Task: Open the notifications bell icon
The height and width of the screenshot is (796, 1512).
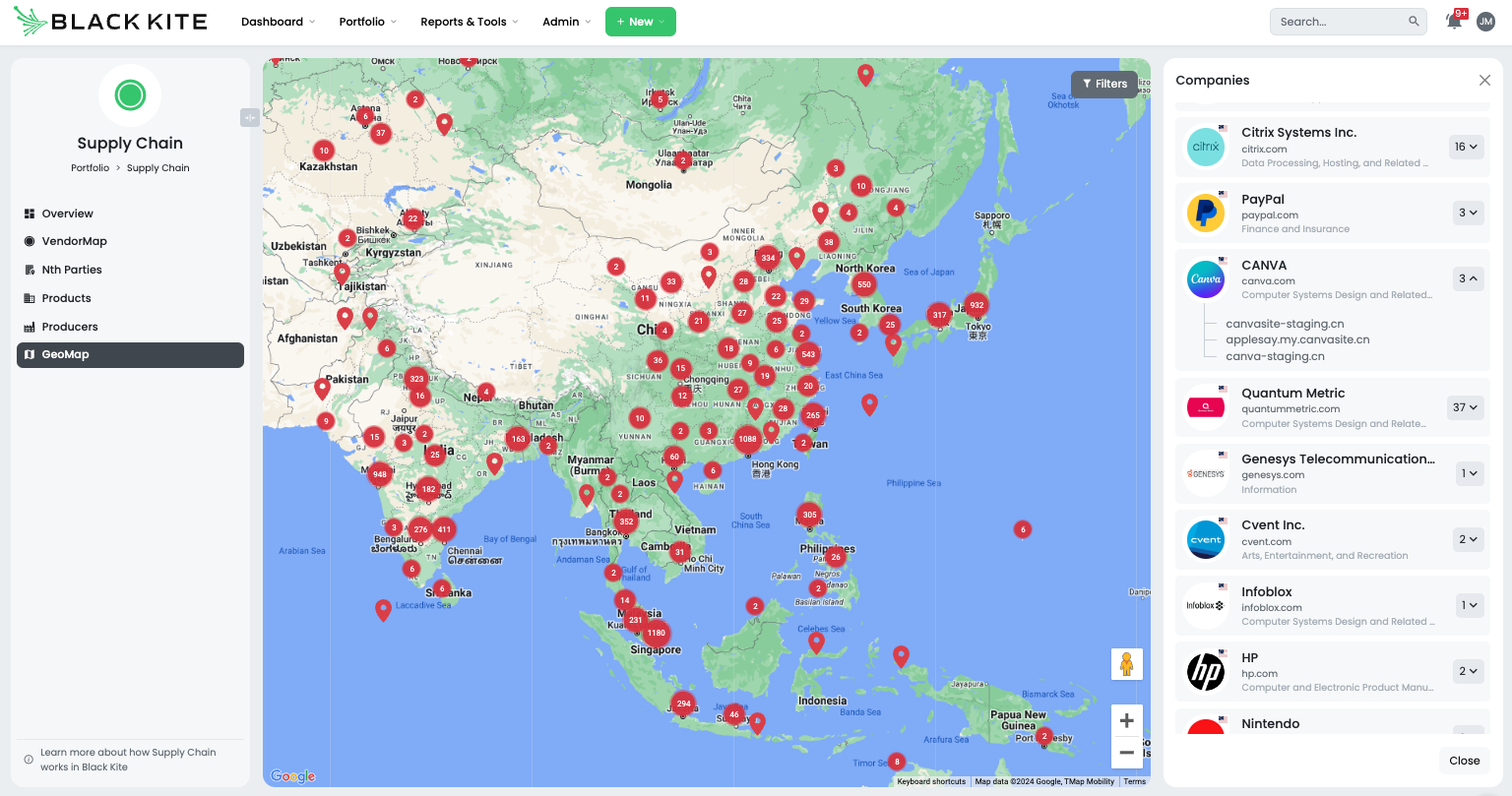Action: click(1454, 21)
